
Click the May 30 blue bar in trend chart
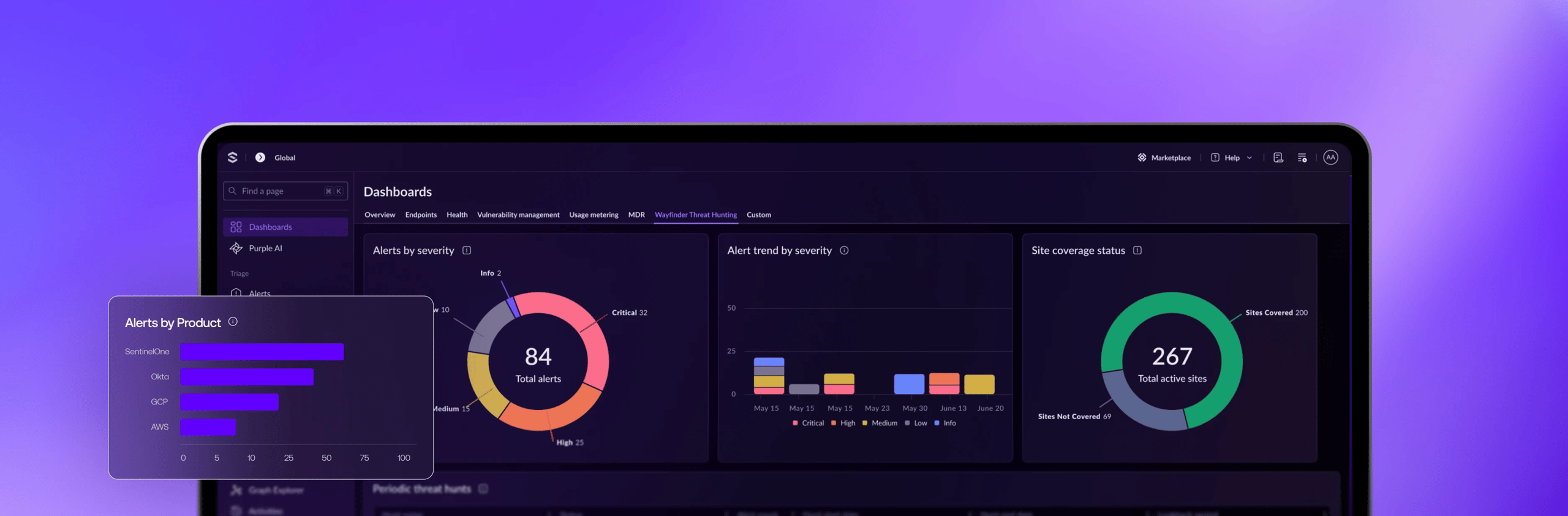click(909, 384)
